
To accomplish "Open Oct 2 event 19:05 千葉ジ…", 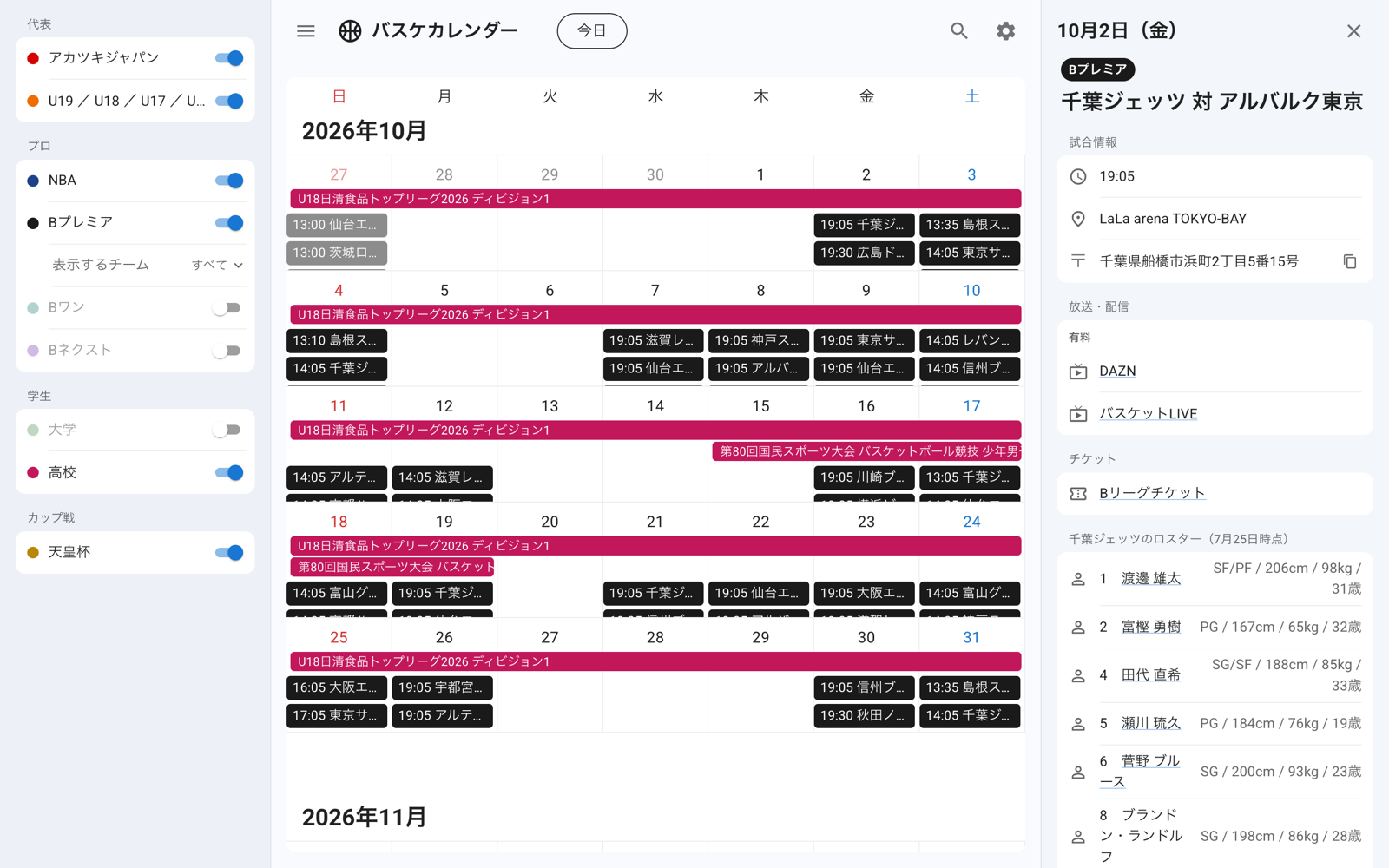I will (864, 225).
